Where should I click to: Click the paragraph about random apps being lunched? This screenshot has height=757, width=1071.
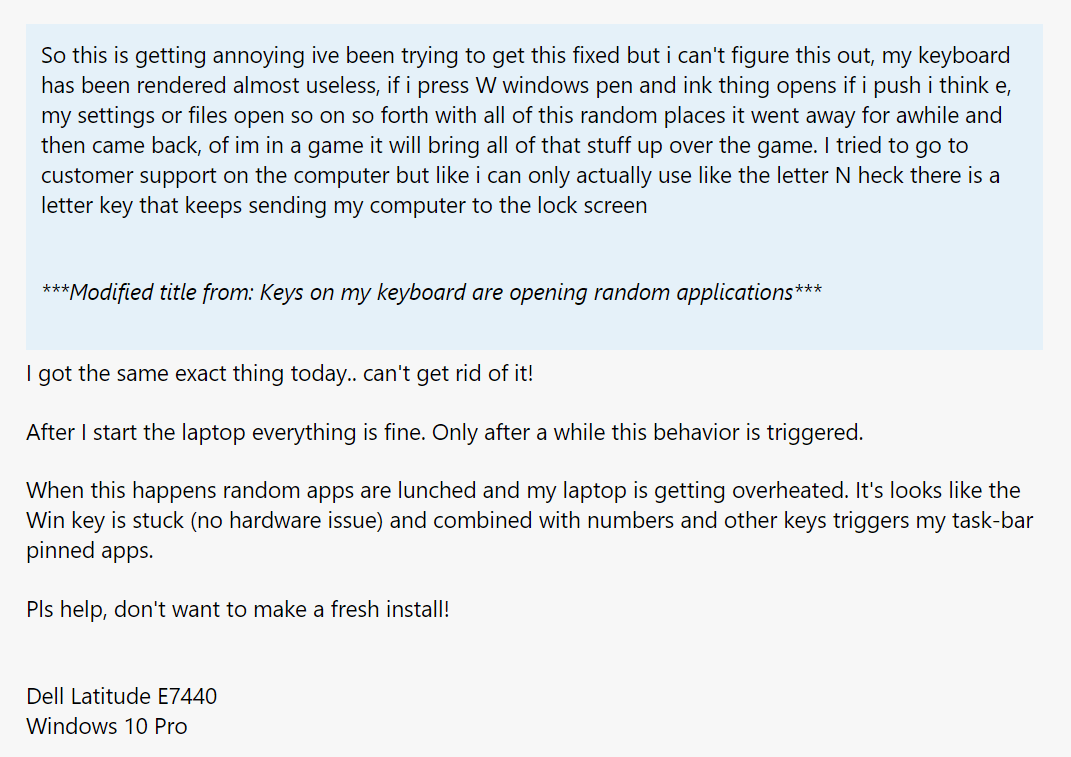click(x=530, y=521)
